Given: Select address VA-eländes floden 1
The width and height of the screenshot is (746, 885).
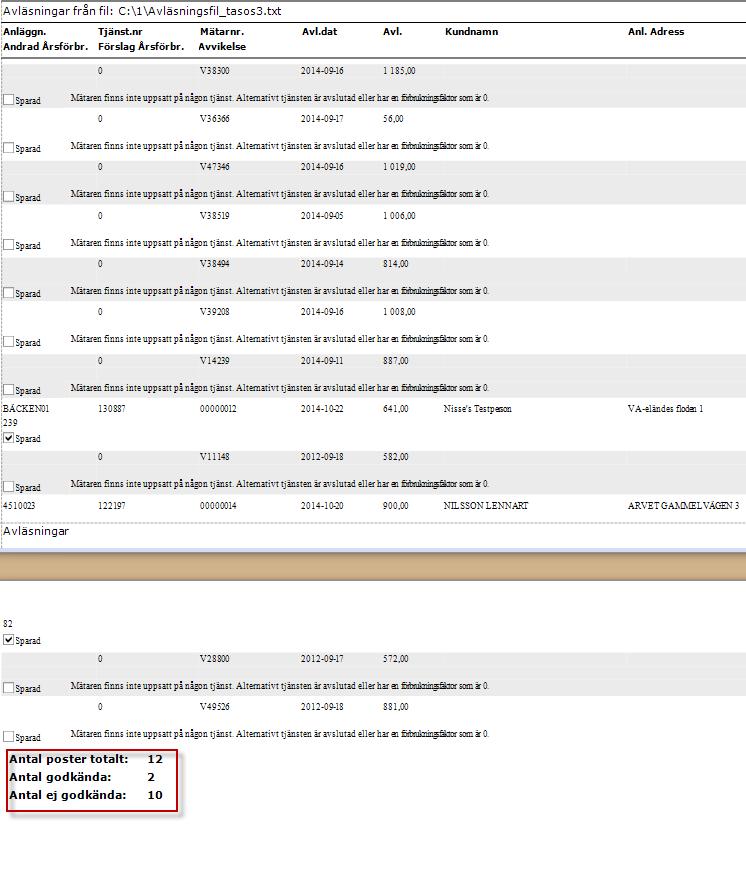Looking at the screenshot, I should 665,409.
